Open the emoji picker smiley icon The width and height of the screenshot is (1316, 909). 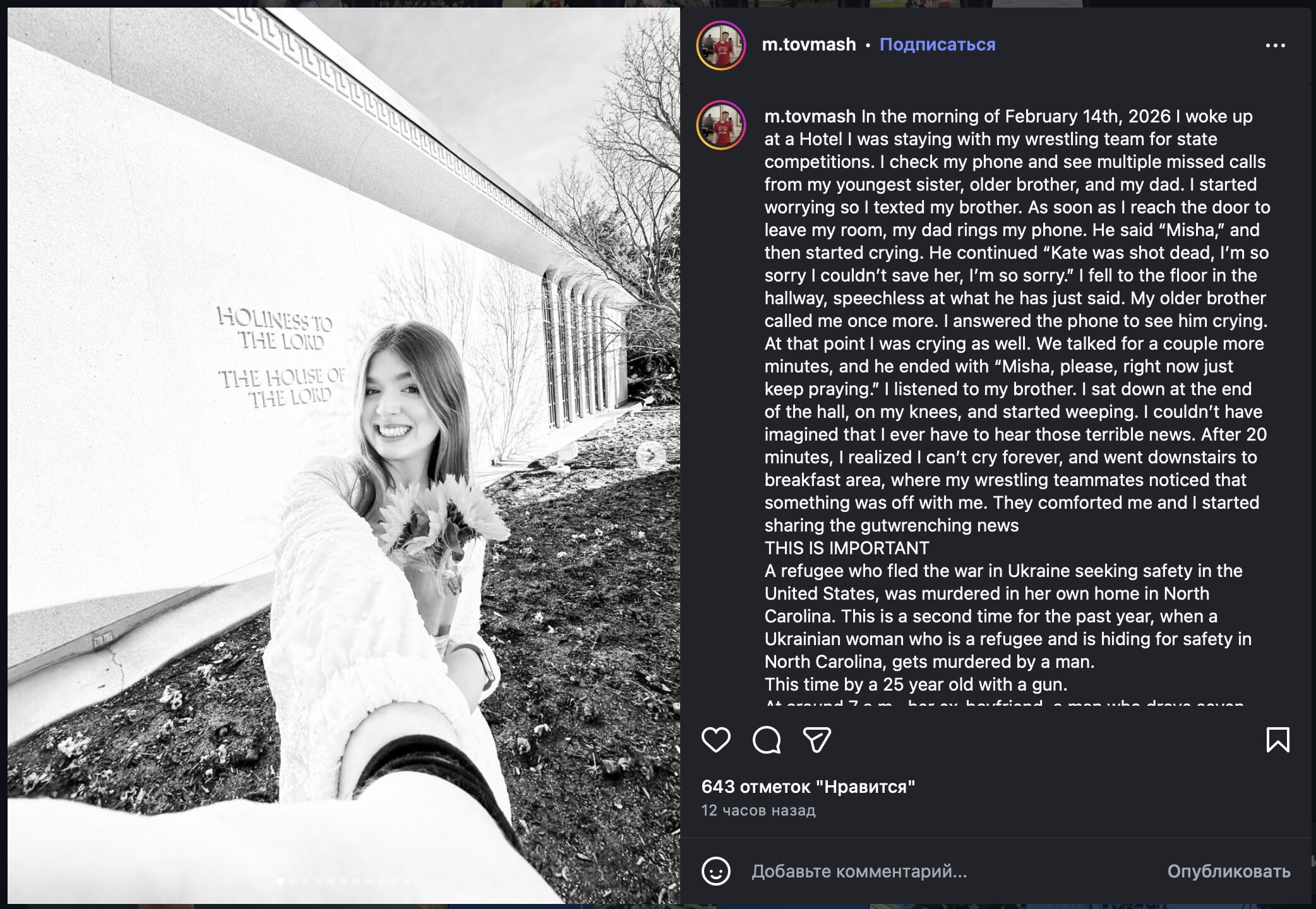(715, 872)
